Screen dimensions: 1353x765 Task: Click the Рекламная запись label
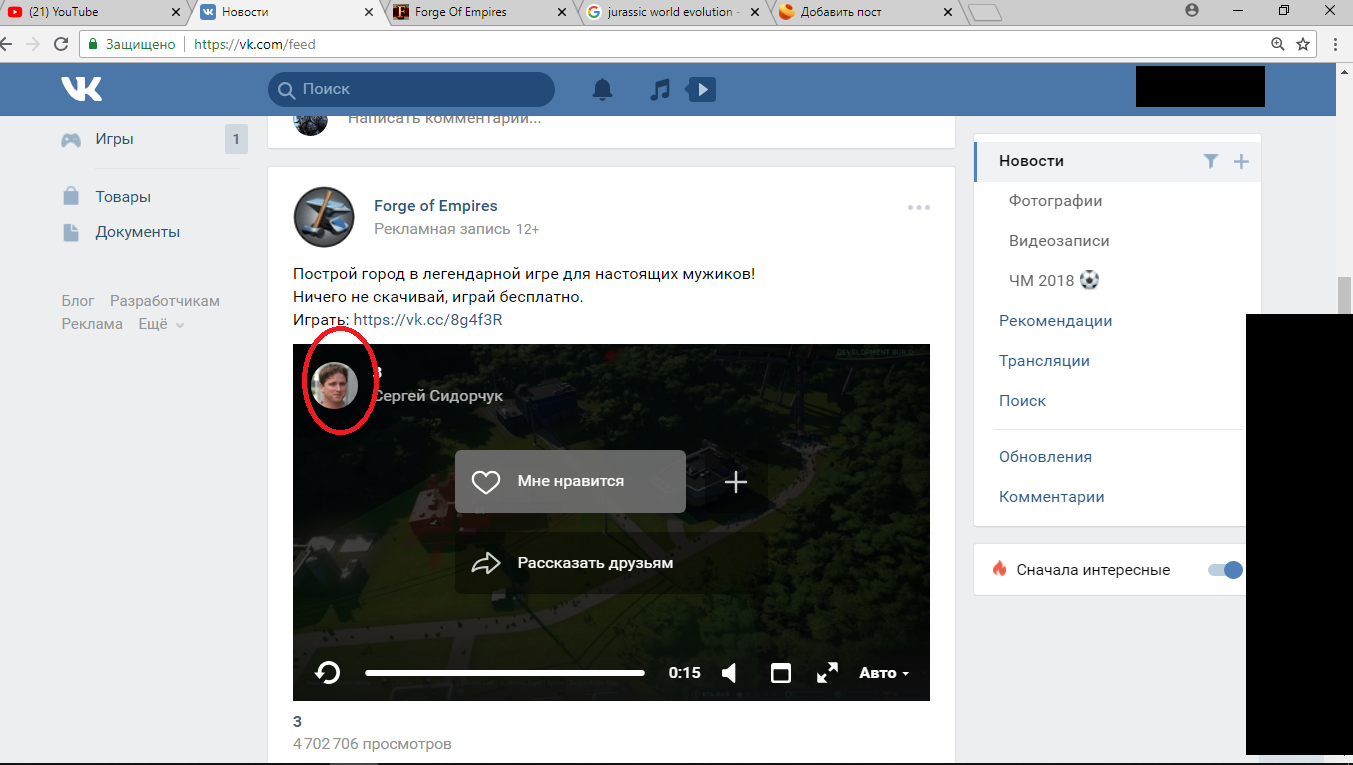[442, 229]
